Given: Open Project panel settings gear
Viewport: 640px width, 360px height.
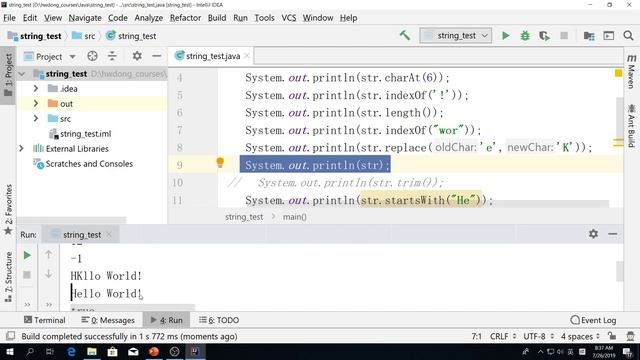Looking at the screenshot, I should tap(137, 56).
